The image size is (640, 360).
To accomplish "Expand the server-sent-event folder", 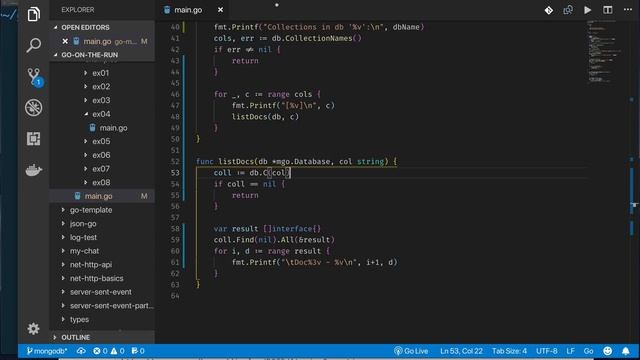I will click(102, 292).
